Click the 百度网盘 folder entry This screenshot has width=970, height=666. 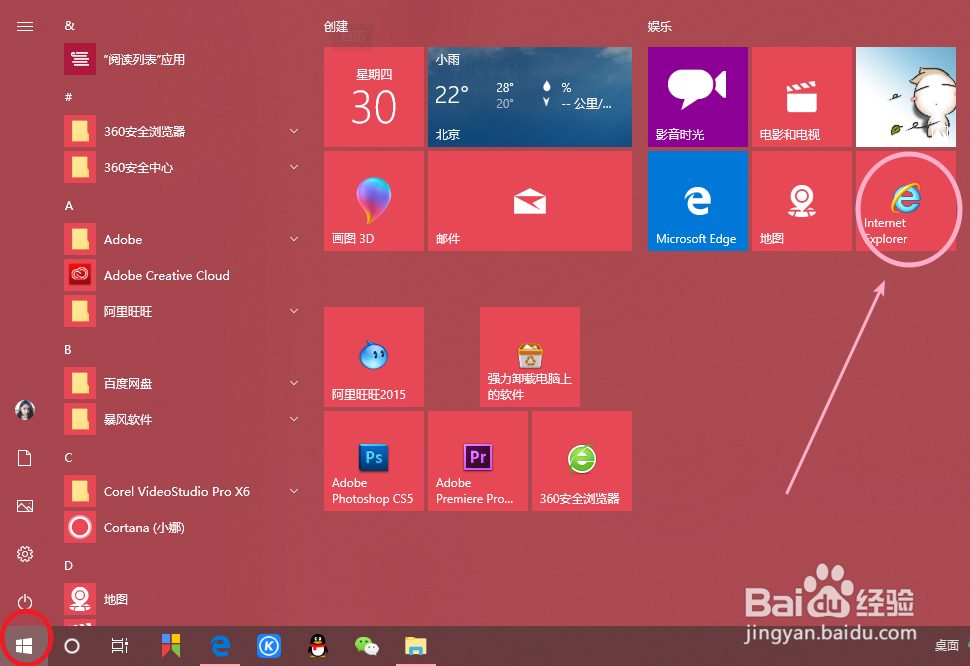(184, 383)
